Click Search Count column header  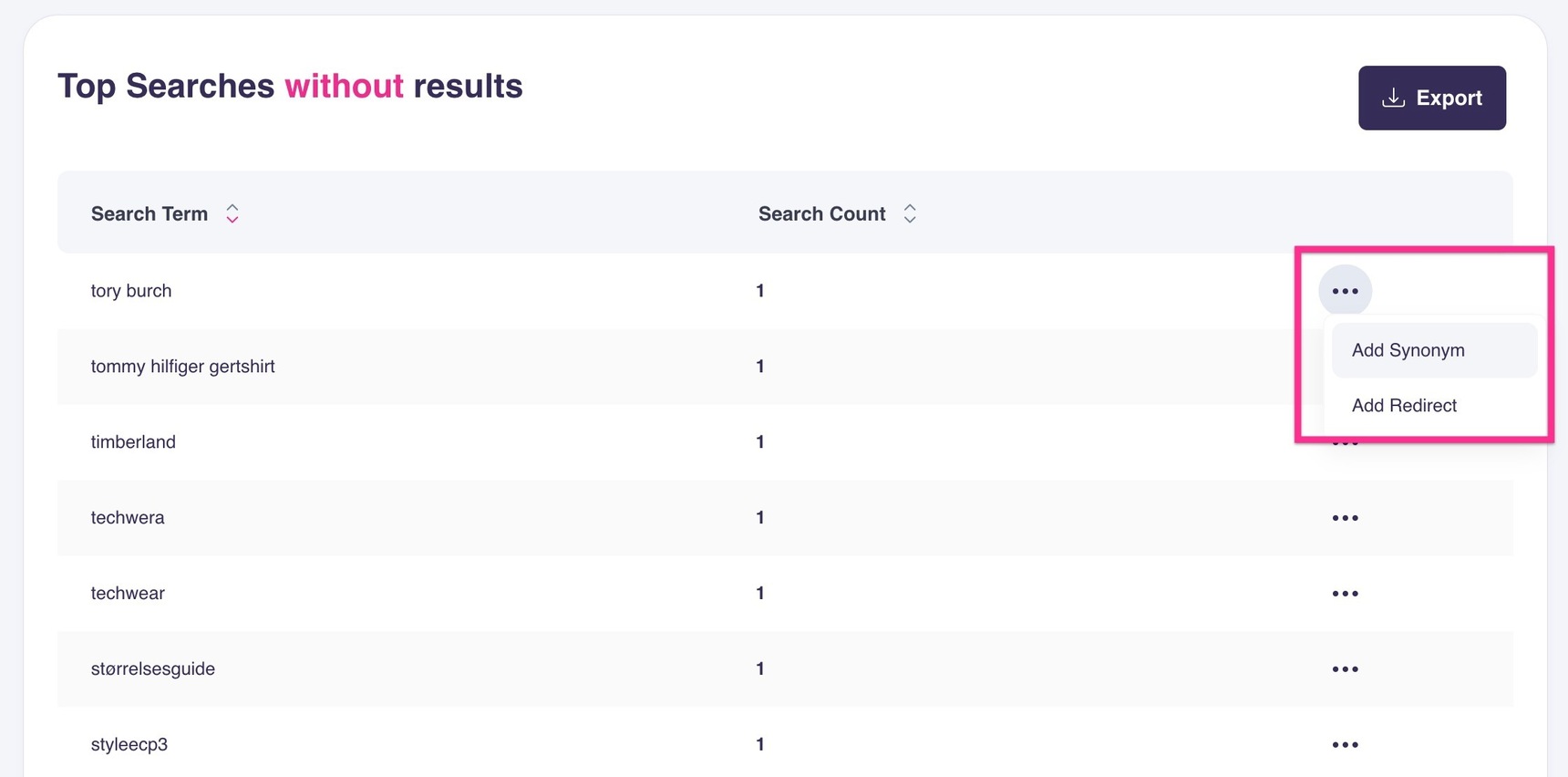point(821,213)
